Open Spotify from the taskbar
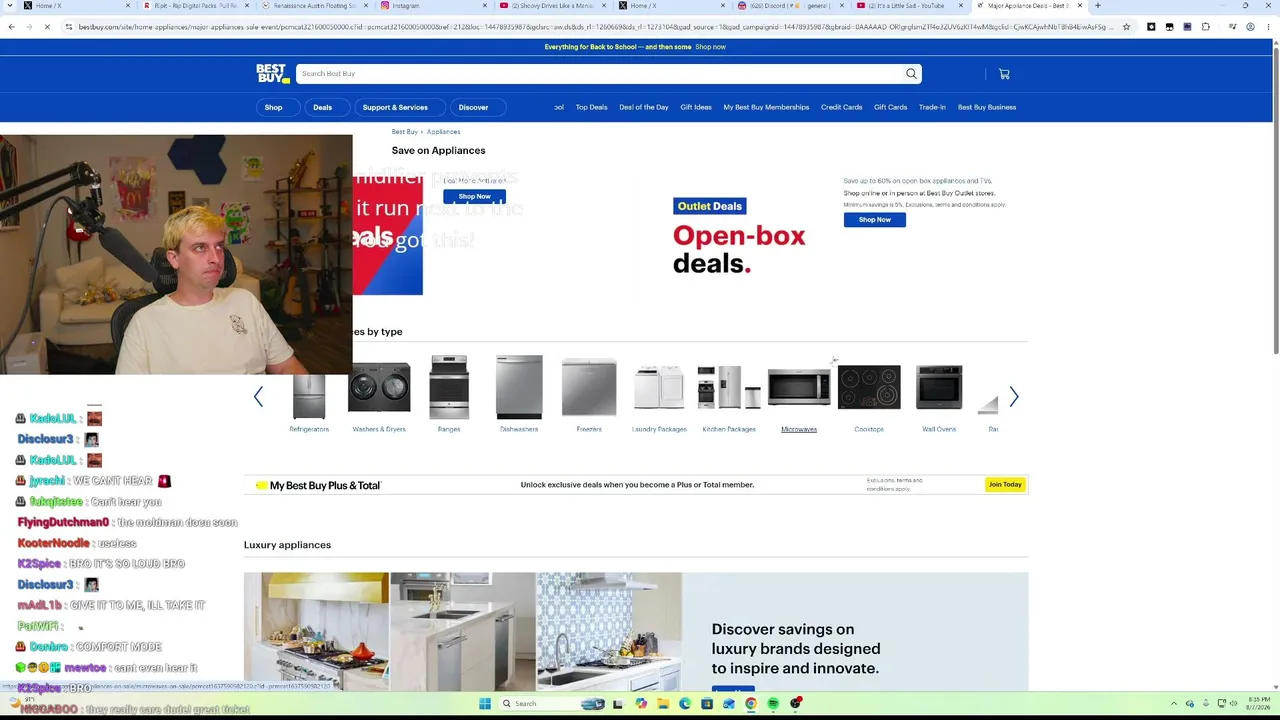 pyautogui.click(x=773, y=704)
